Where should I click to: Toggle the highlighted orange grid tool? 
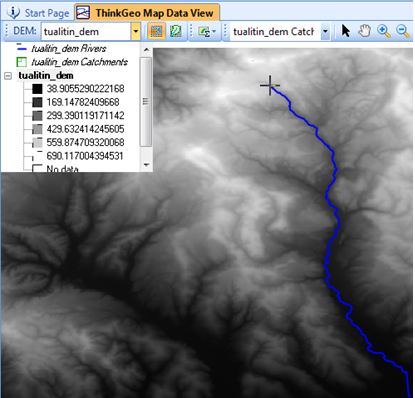point(157,31)
